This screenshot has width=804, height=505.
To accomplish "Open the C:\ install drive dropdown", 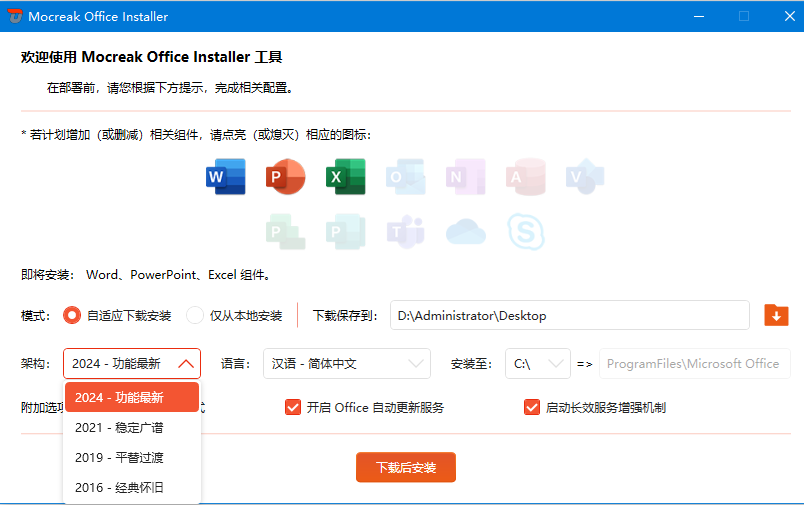I will (x=537, y=363).
